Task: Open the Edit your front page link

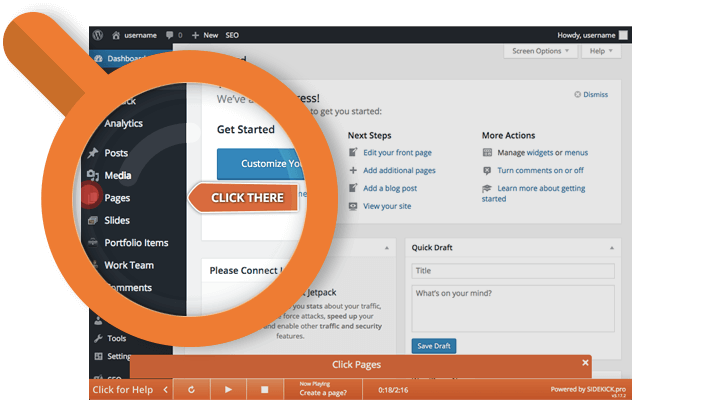Action: coord(397,152)
